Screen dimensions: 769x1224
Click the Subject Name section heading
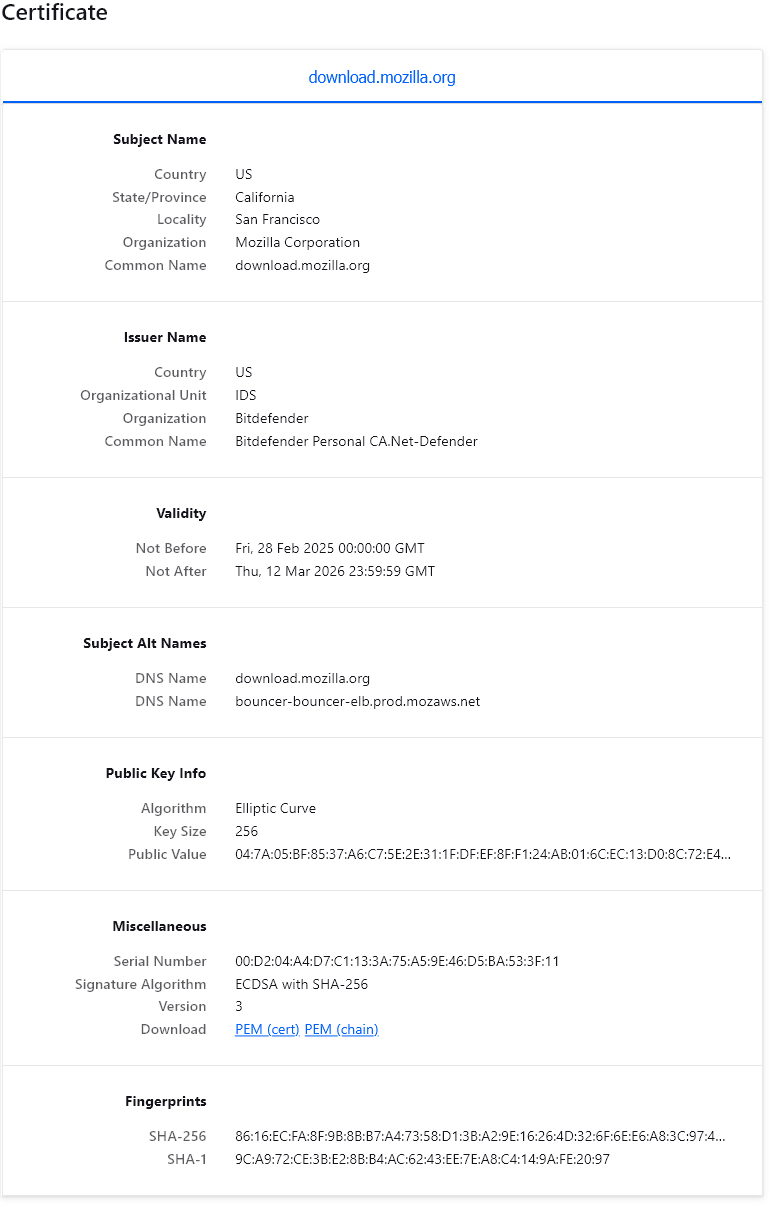(x=160, y=139)
